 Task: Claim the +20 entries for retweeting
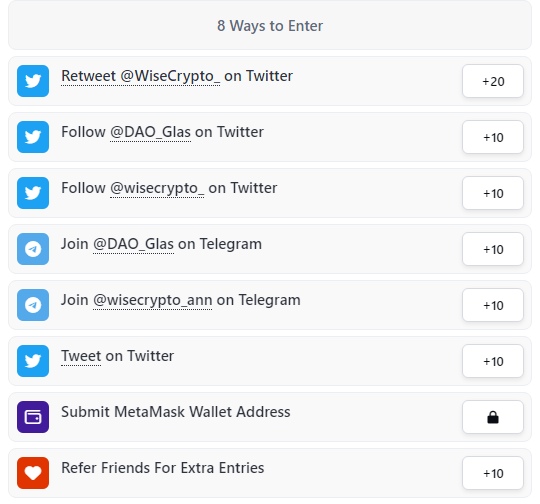tap(493, 81)
